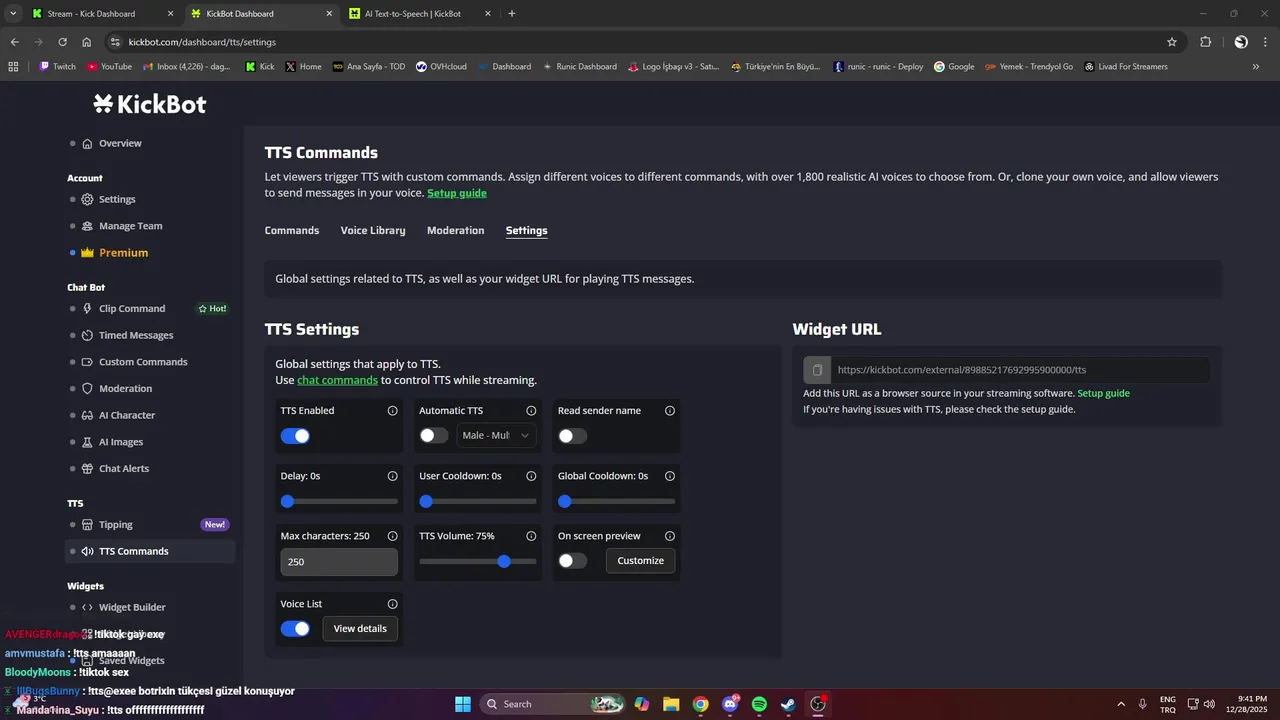
Task: Click the info icon next to TTS Enabled
Action: pos(392,411)
